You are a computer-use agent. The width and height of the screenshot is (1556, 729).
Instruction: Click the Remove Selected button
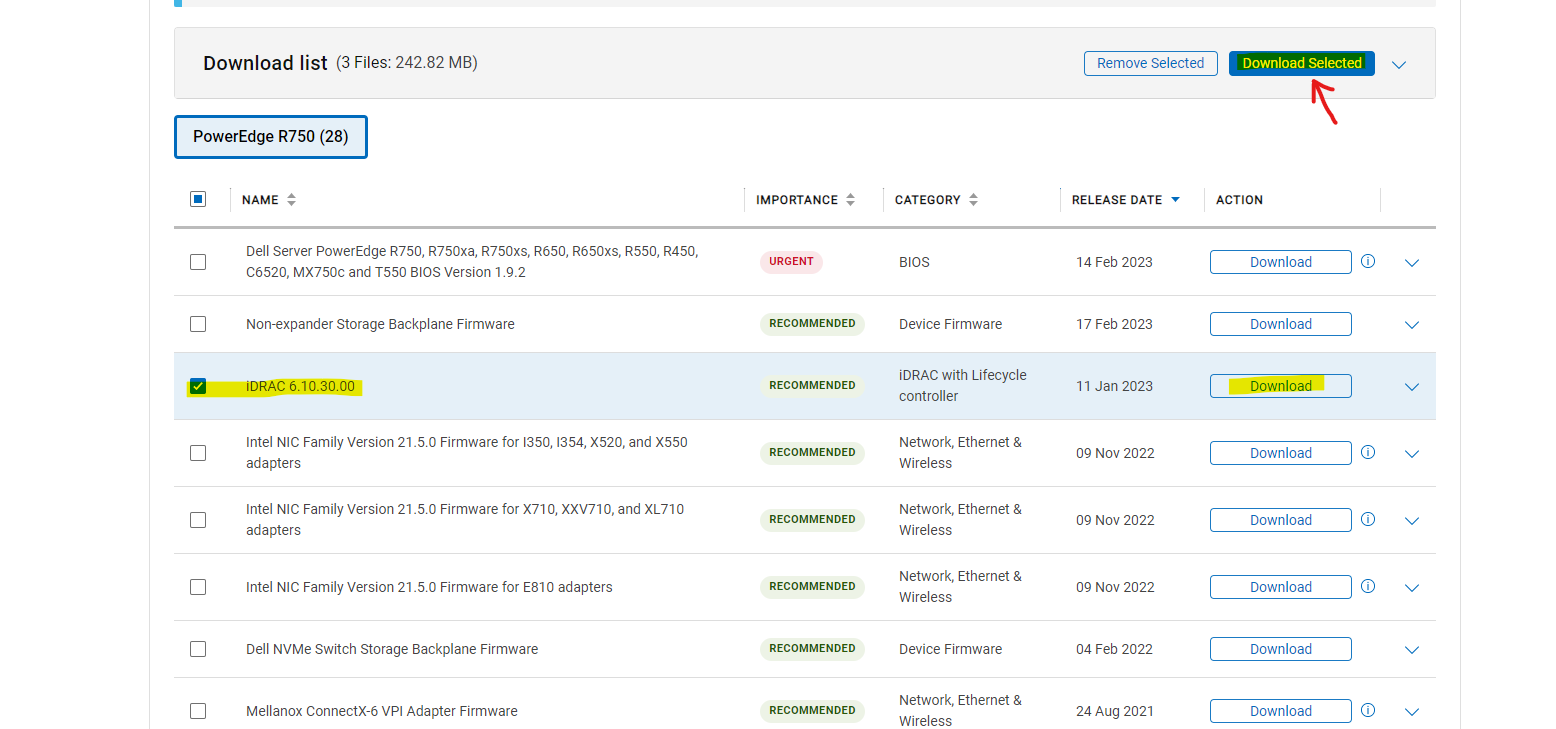point(1151,63)
